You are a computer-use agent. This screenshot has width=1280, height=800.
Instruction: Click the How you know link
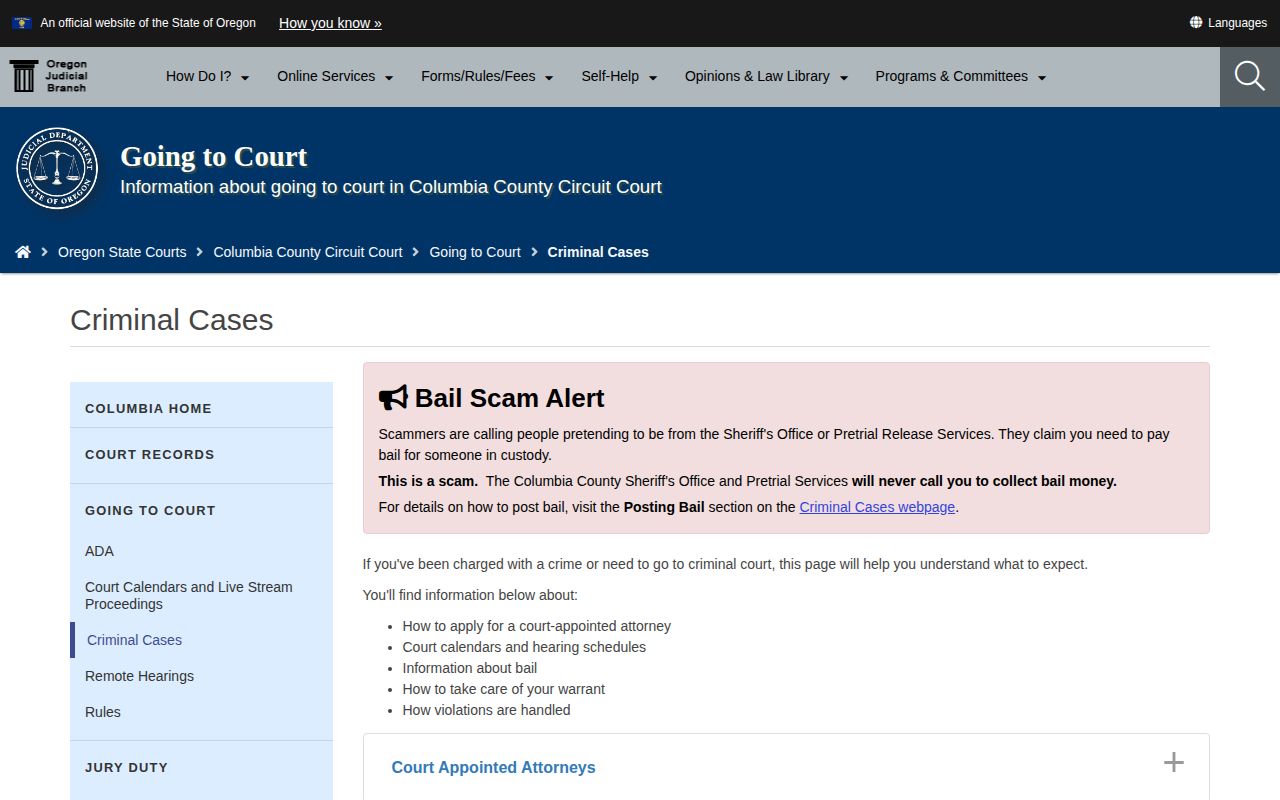pos(330,23)
